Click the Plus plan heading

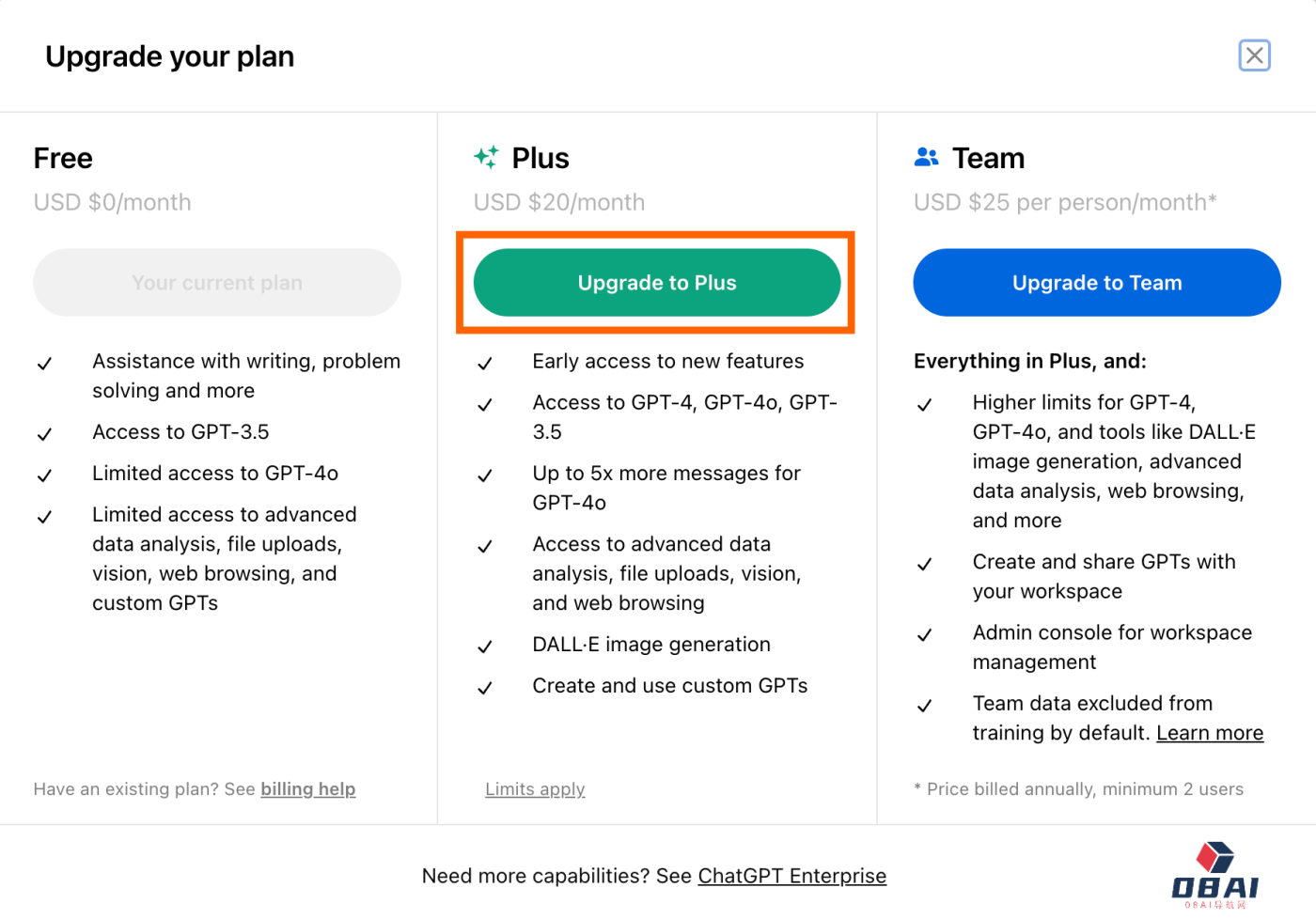point(540,158)
